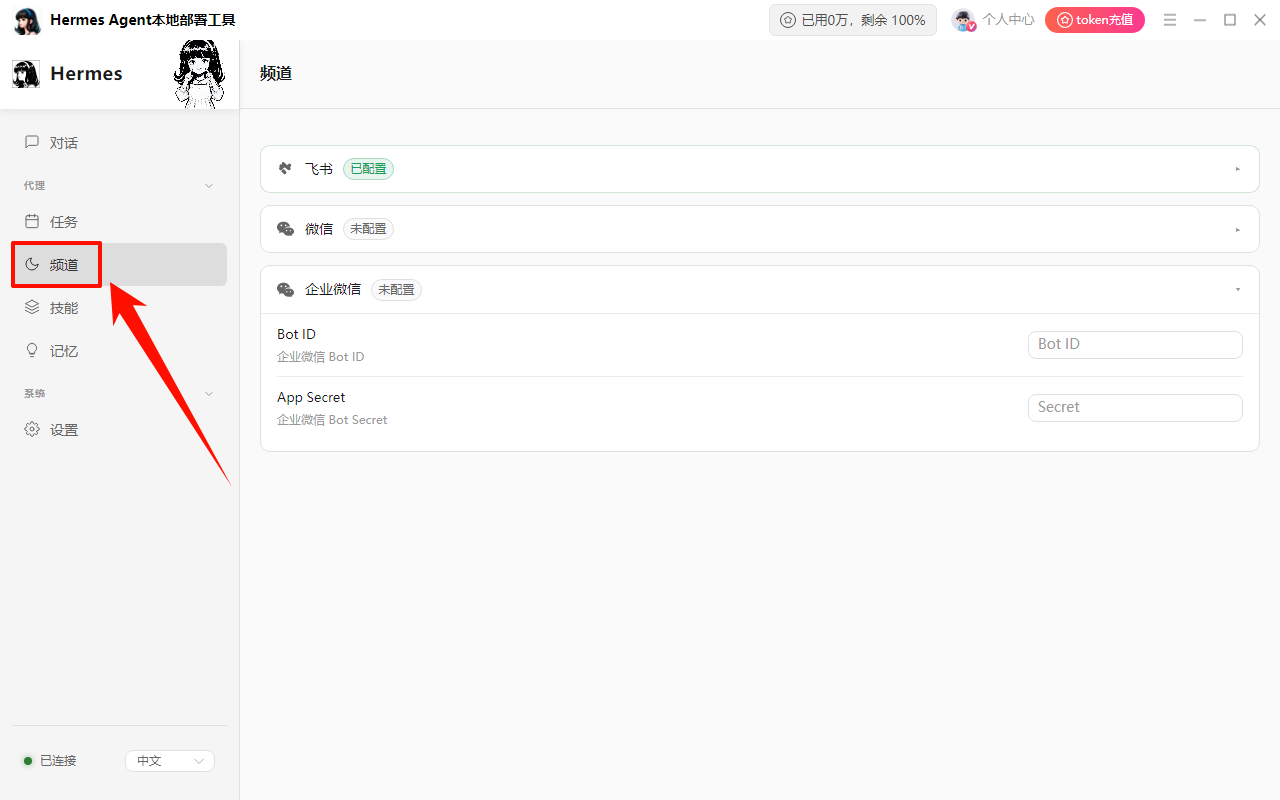This screenshot has width=1280, height=800.
Task: Expand the 飞书 channel panel arrow
Action: point(1238,169)
